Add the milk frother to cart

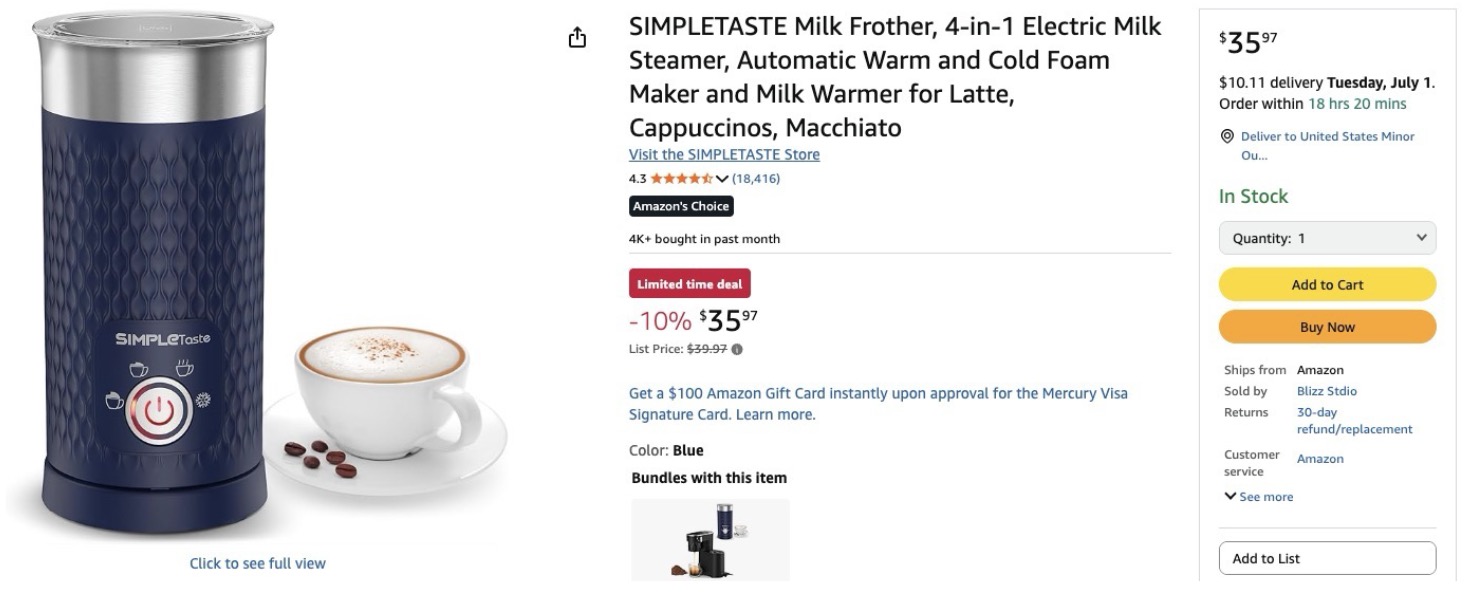tap(1327, 285)
